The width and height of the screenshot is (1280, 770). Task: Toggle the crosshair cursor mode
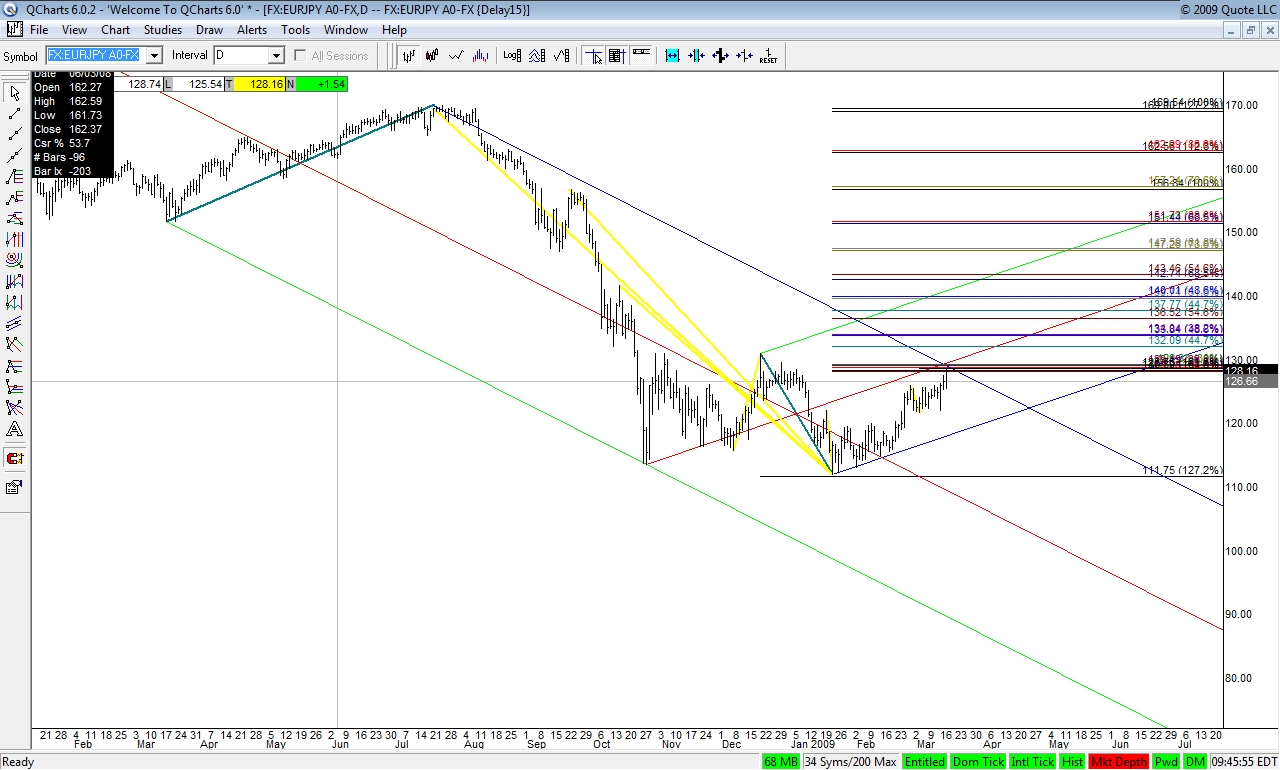[593, 56]
